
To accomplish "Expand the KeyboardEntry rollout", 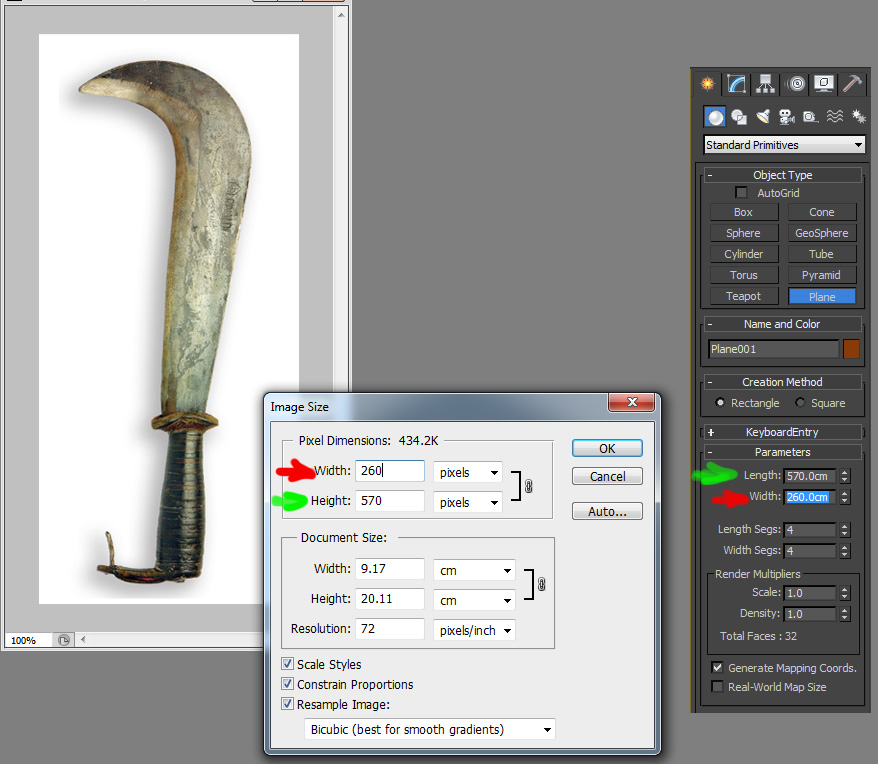I will [x=782, y=432].
